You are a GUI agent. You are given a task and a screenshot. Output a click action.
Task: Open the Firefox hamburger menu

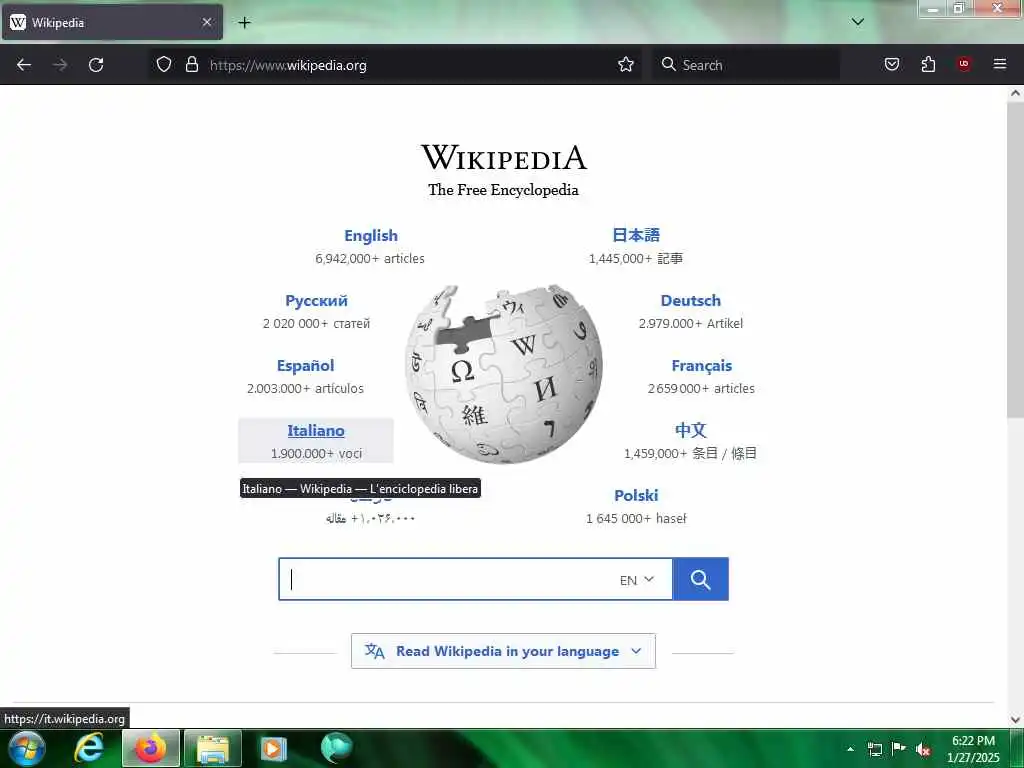pos(1000,64)
